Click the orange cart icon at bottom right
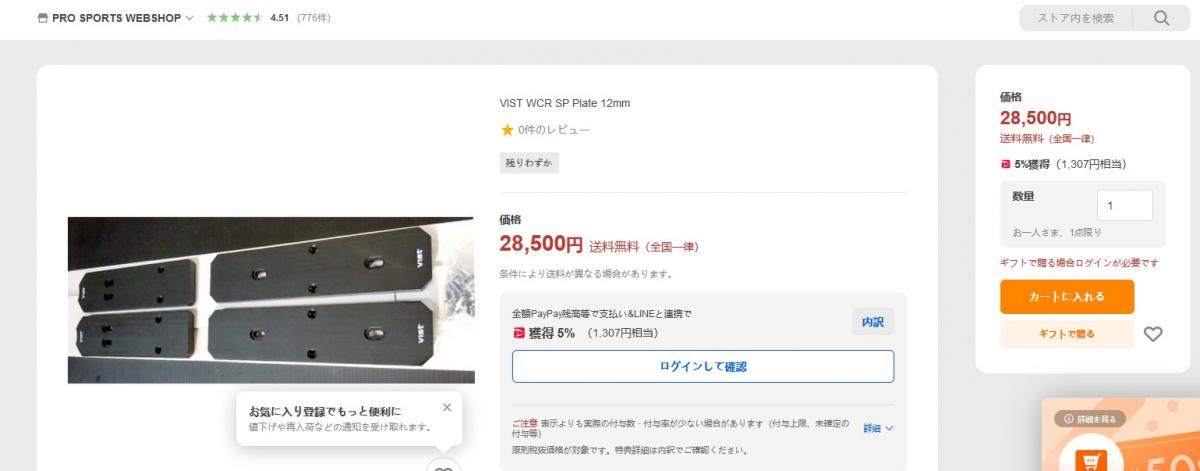1200x471 pixels. [x=1092, y=460]
